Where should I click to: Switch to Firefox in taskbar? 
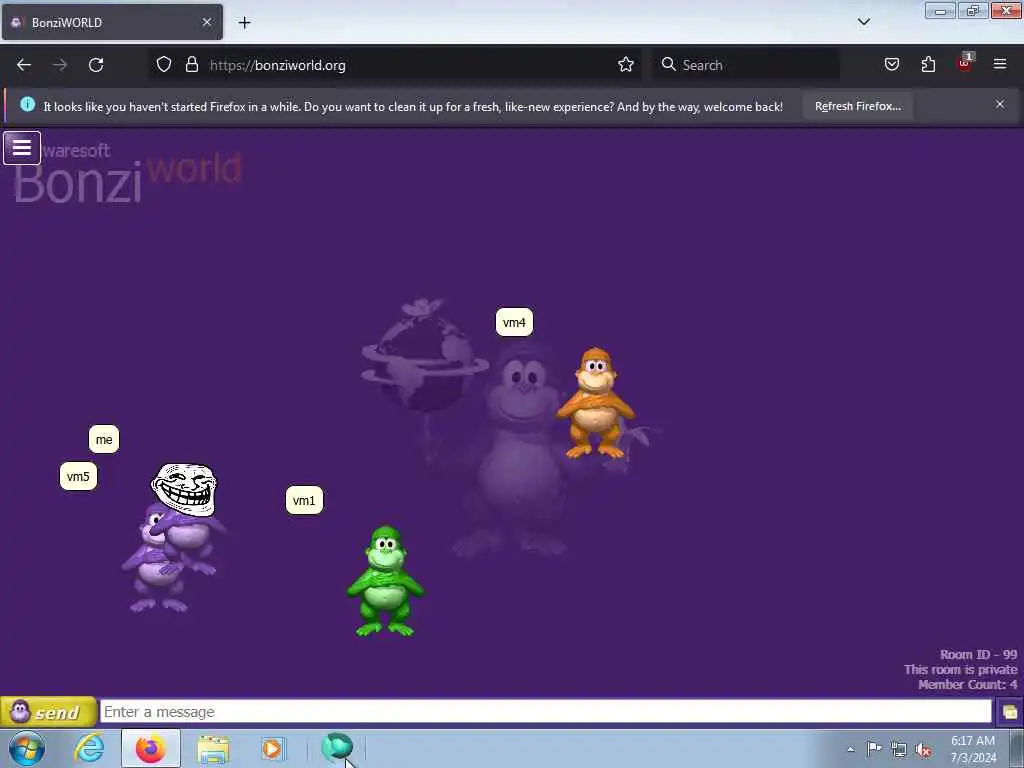click(x=151, y=748)
